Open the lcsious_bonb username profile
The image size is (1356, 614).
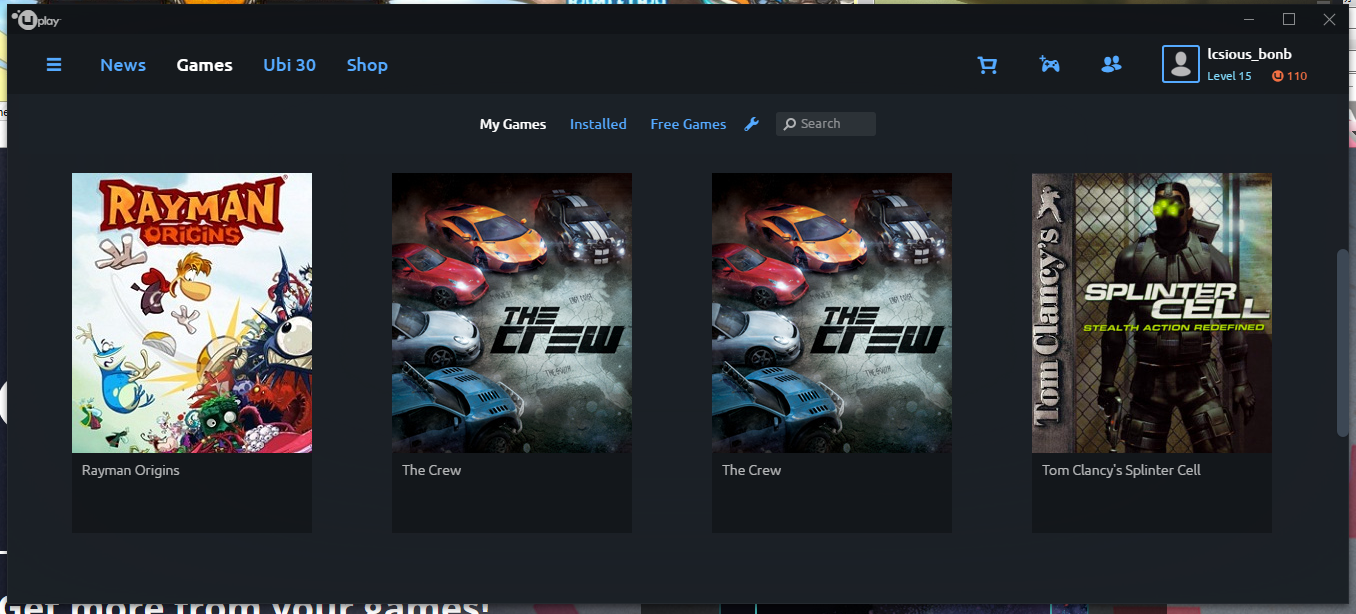pos(1249,55)
